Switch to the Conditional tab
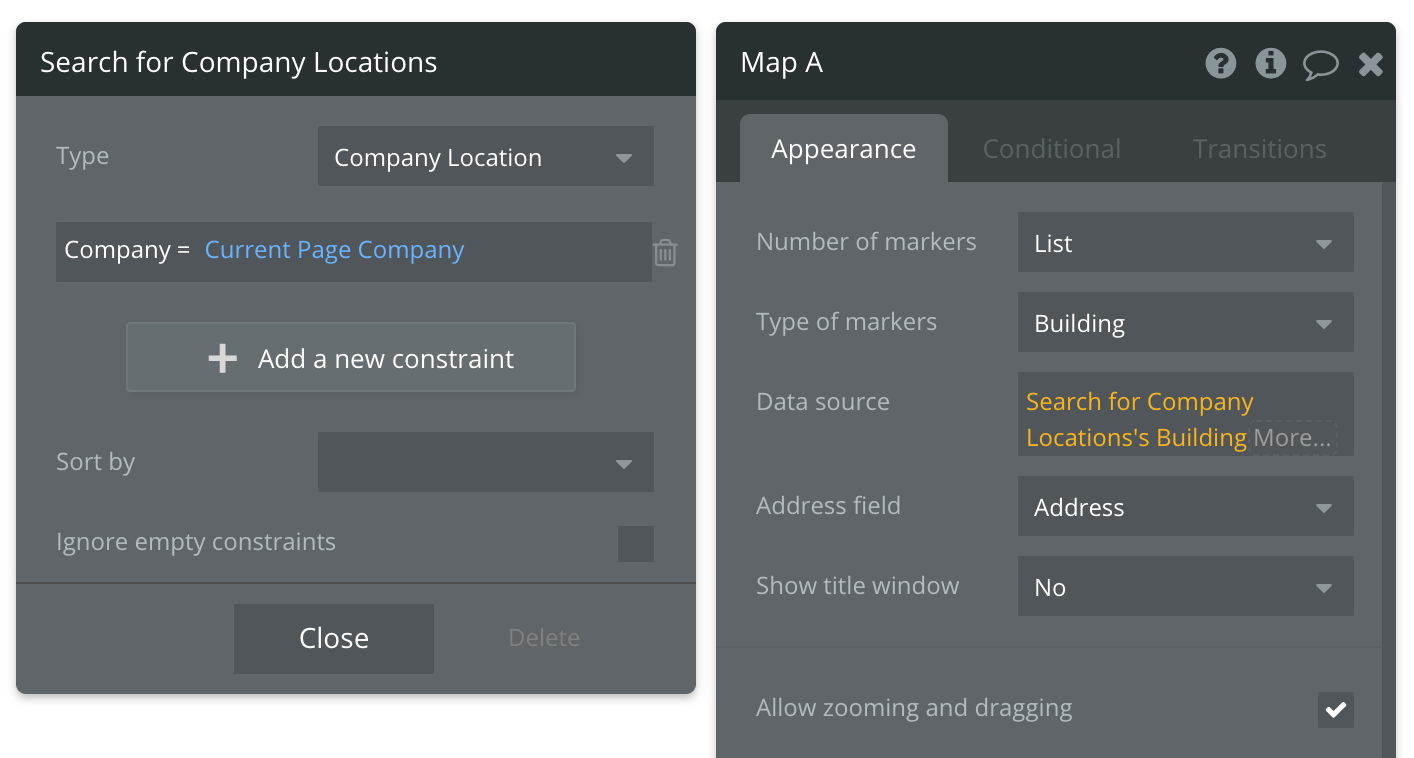Viewport: 1414px width, 758px height. 1051,149
